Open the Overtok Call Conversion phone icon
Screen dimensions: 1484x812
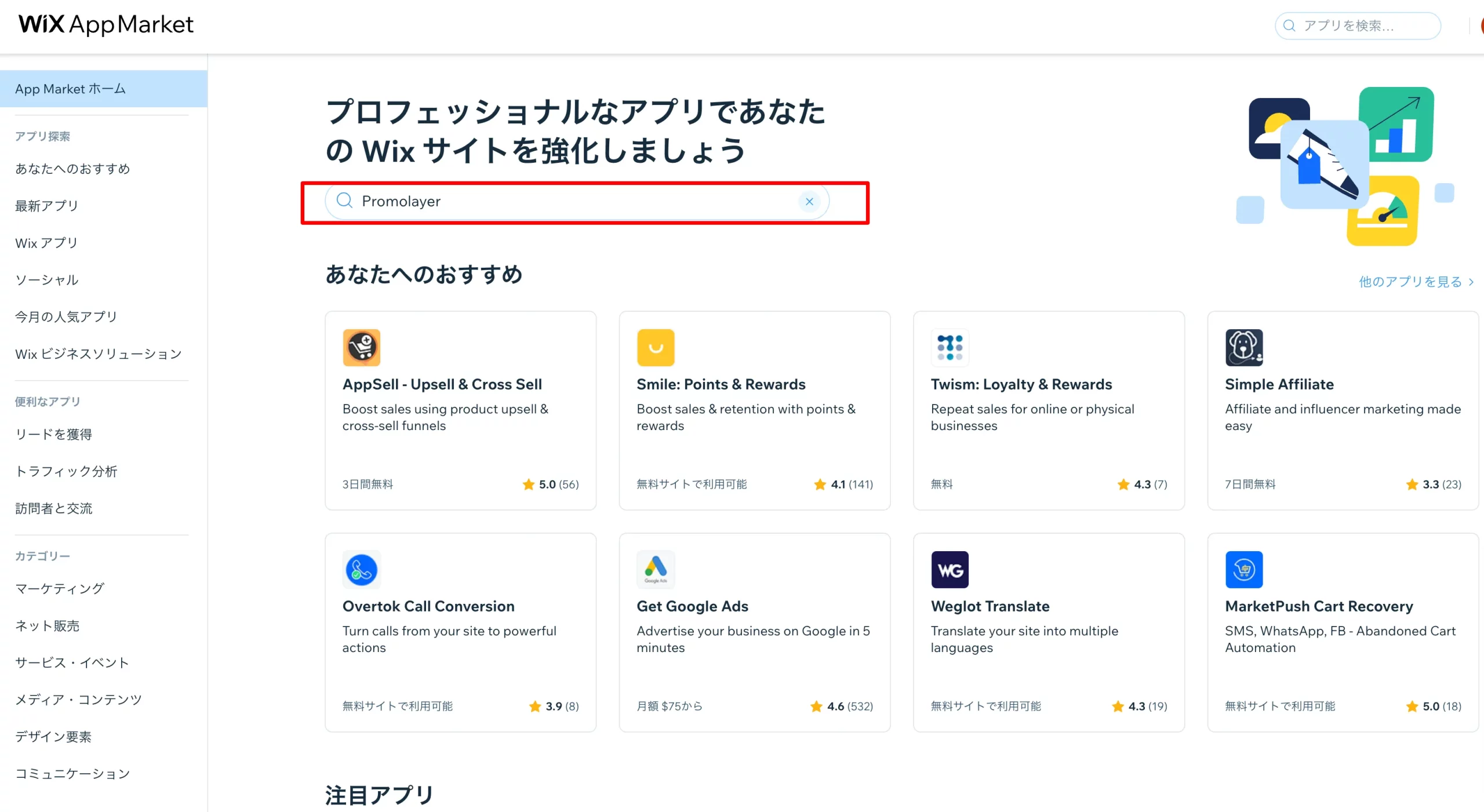coord(361,570)
